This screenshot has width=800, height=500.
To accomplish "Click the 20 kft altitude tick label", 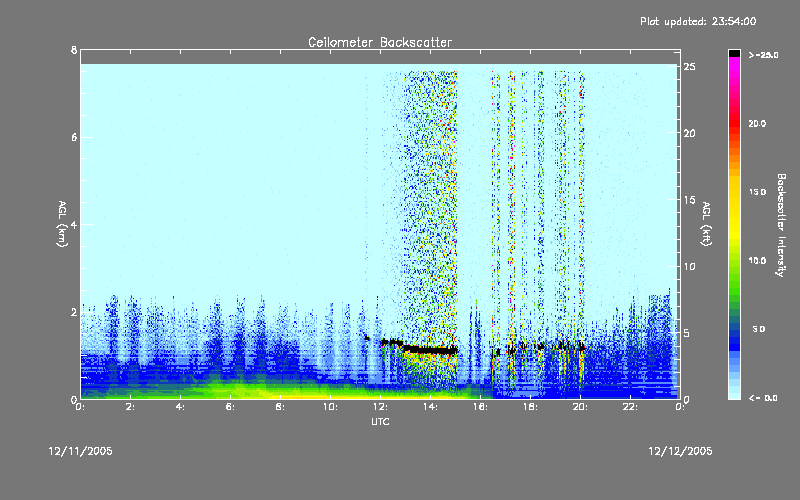I will pyautogui.click(x=690, y=133).
